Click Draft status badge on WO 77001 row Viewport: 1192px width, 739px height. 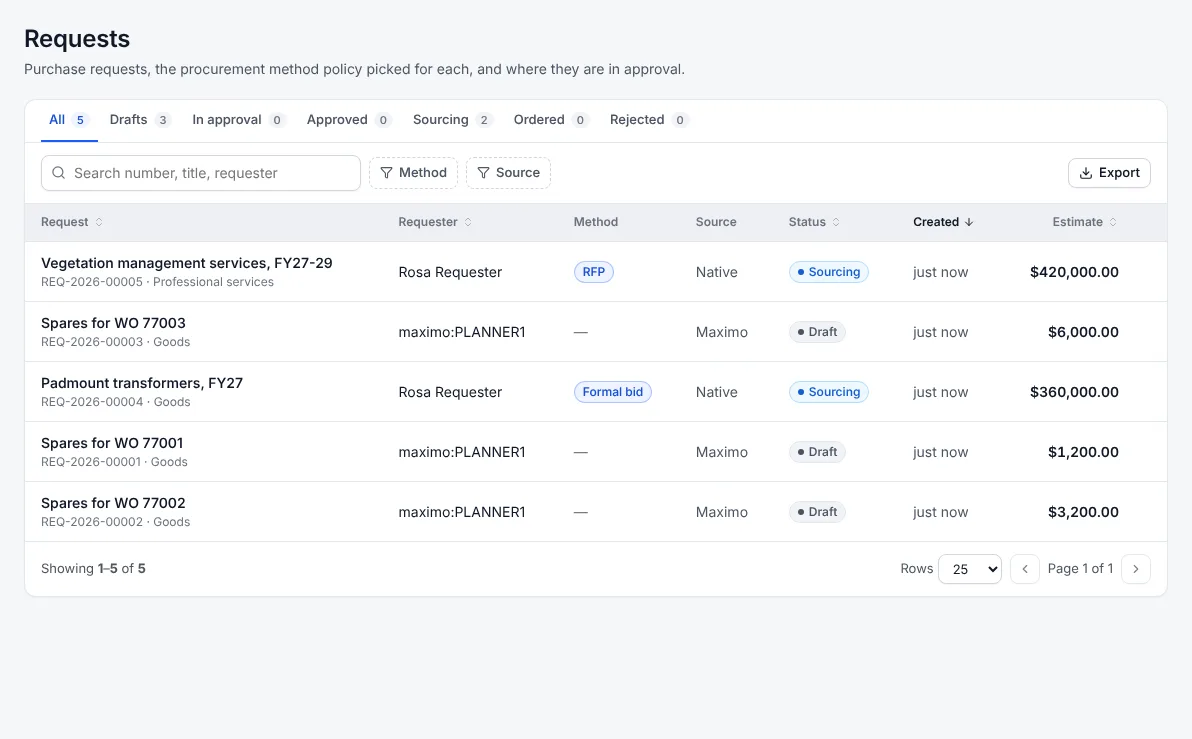tap(817, 452)
